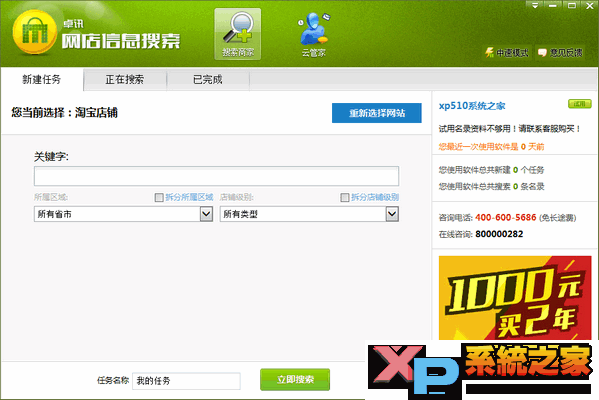Click the yellow shop logo icon
The width and height of the screenshot is (599, 400).
(x=34, y=33)
